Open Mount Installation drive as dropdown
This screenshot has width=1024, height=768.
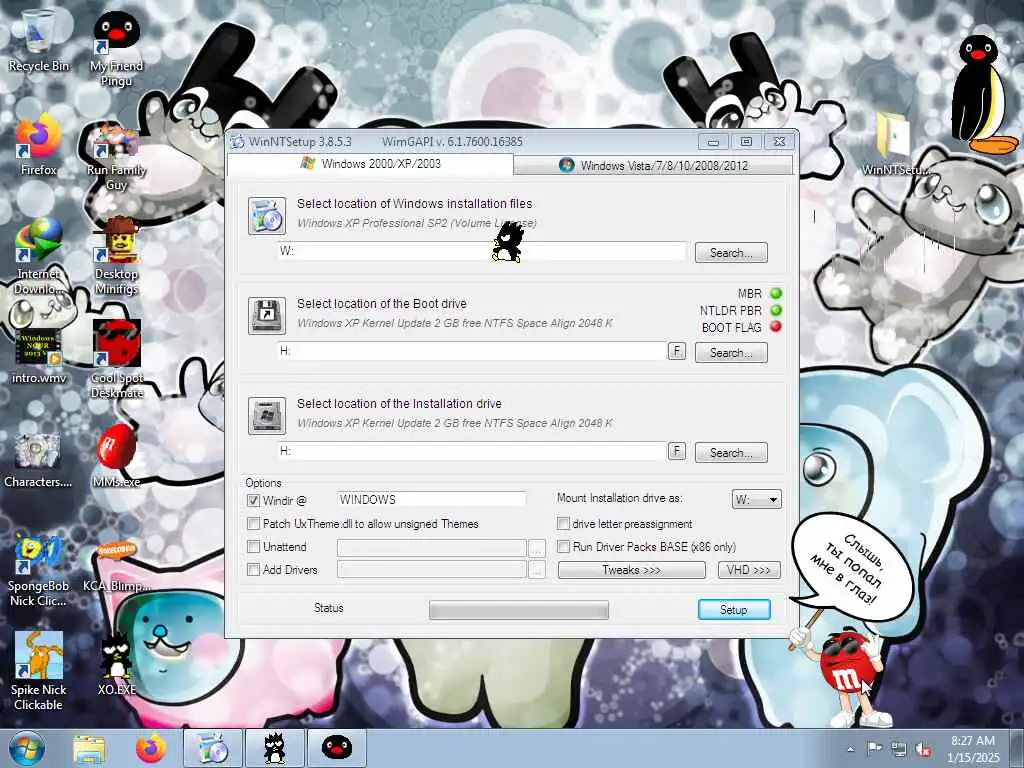[x=756, y=500]
